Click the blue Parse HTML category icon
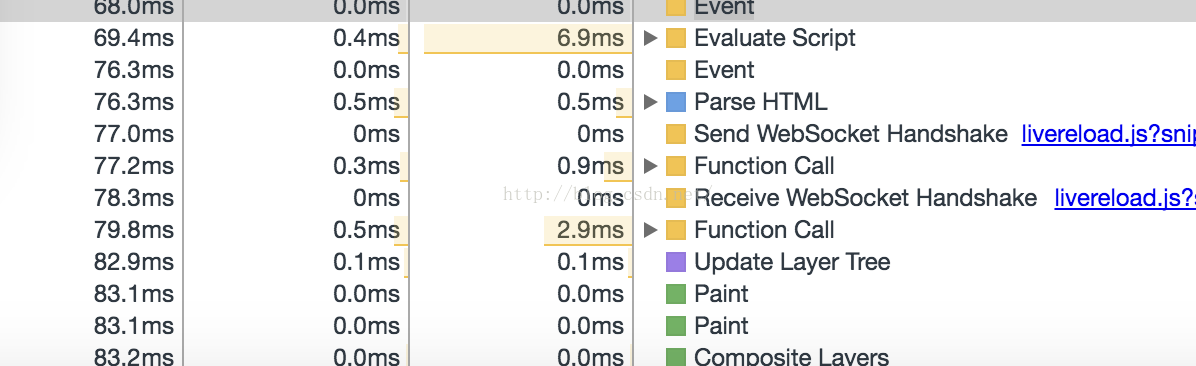1196x366 pixels. [675, 102]
